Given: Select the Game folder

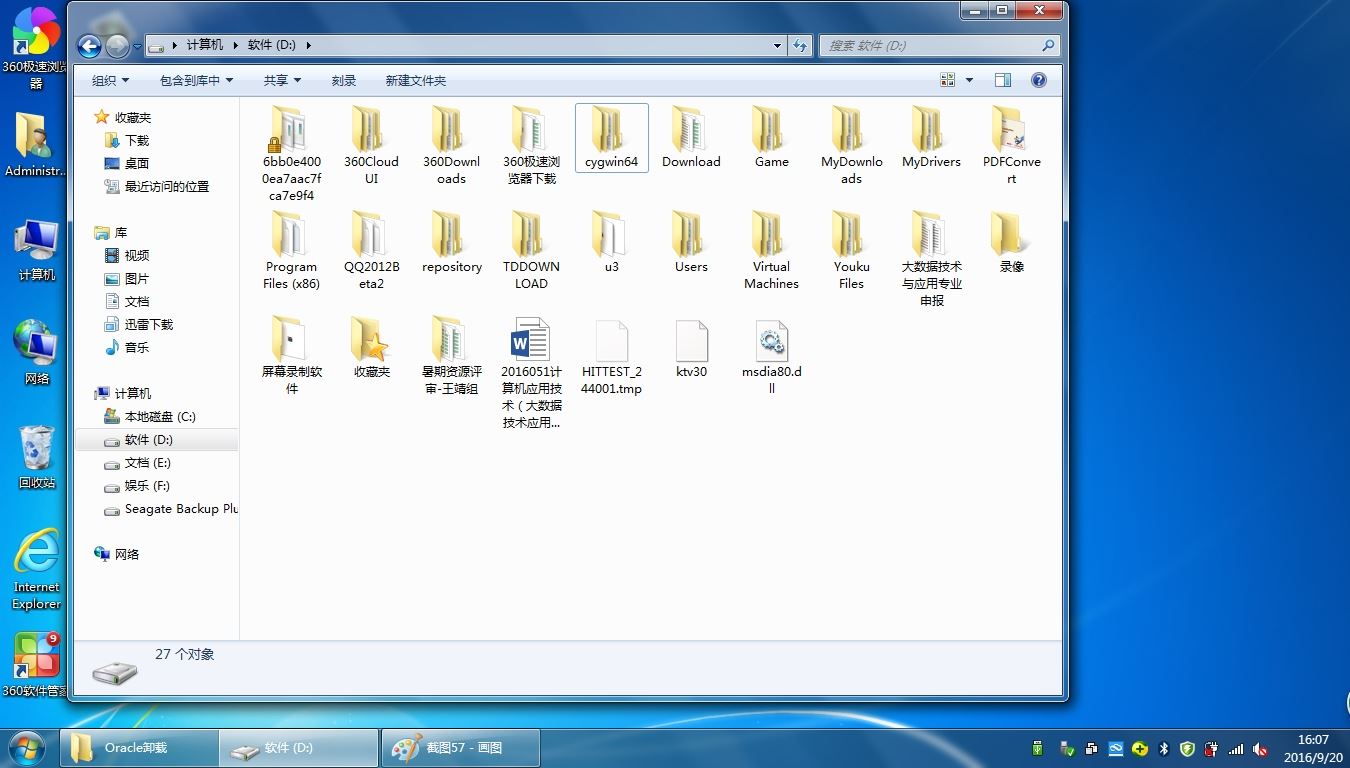Looking at the screenshot, I should tap(771, 138).
